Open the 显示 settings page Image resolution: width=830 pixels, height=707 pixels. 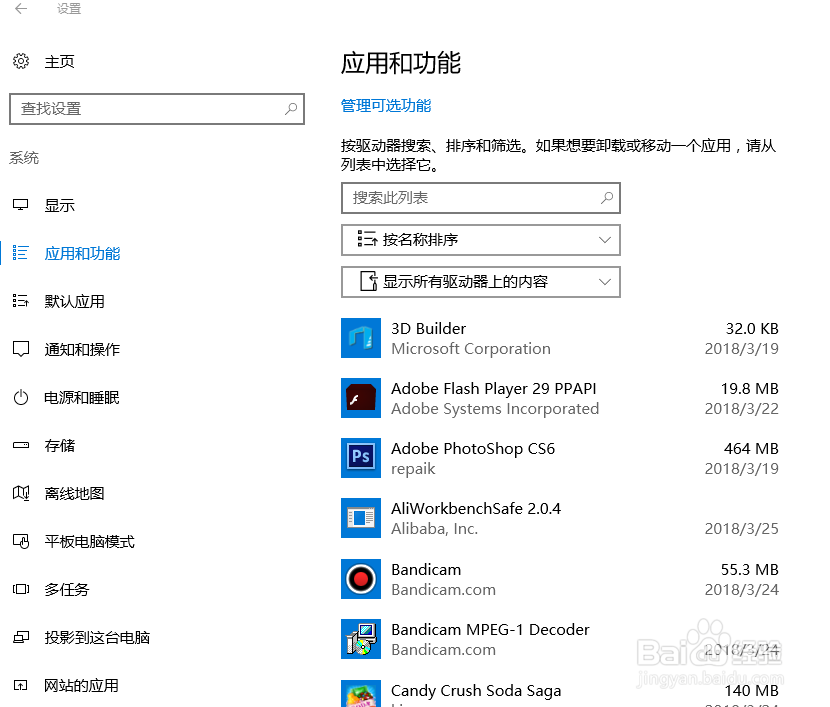tap(59, 205)
